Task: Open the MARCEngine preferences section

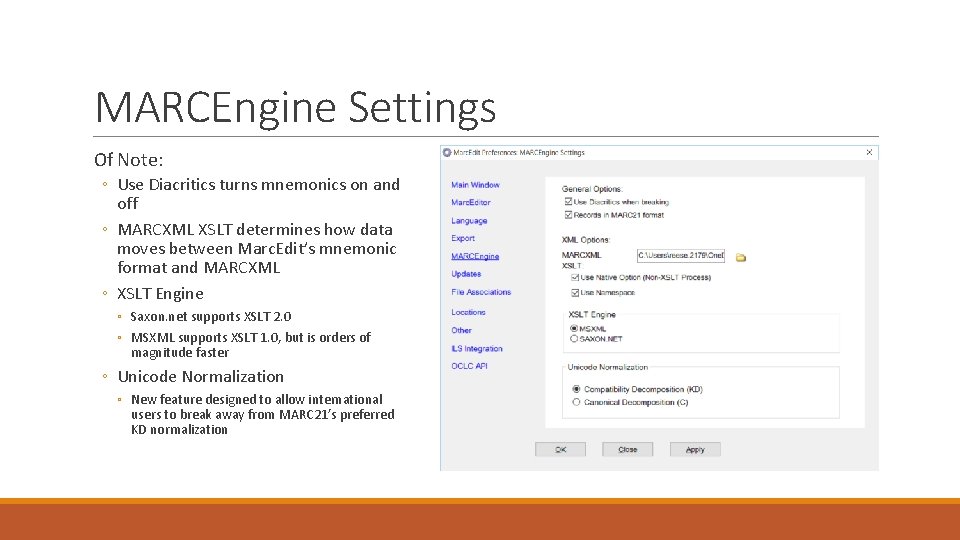Action: (475, 257)
